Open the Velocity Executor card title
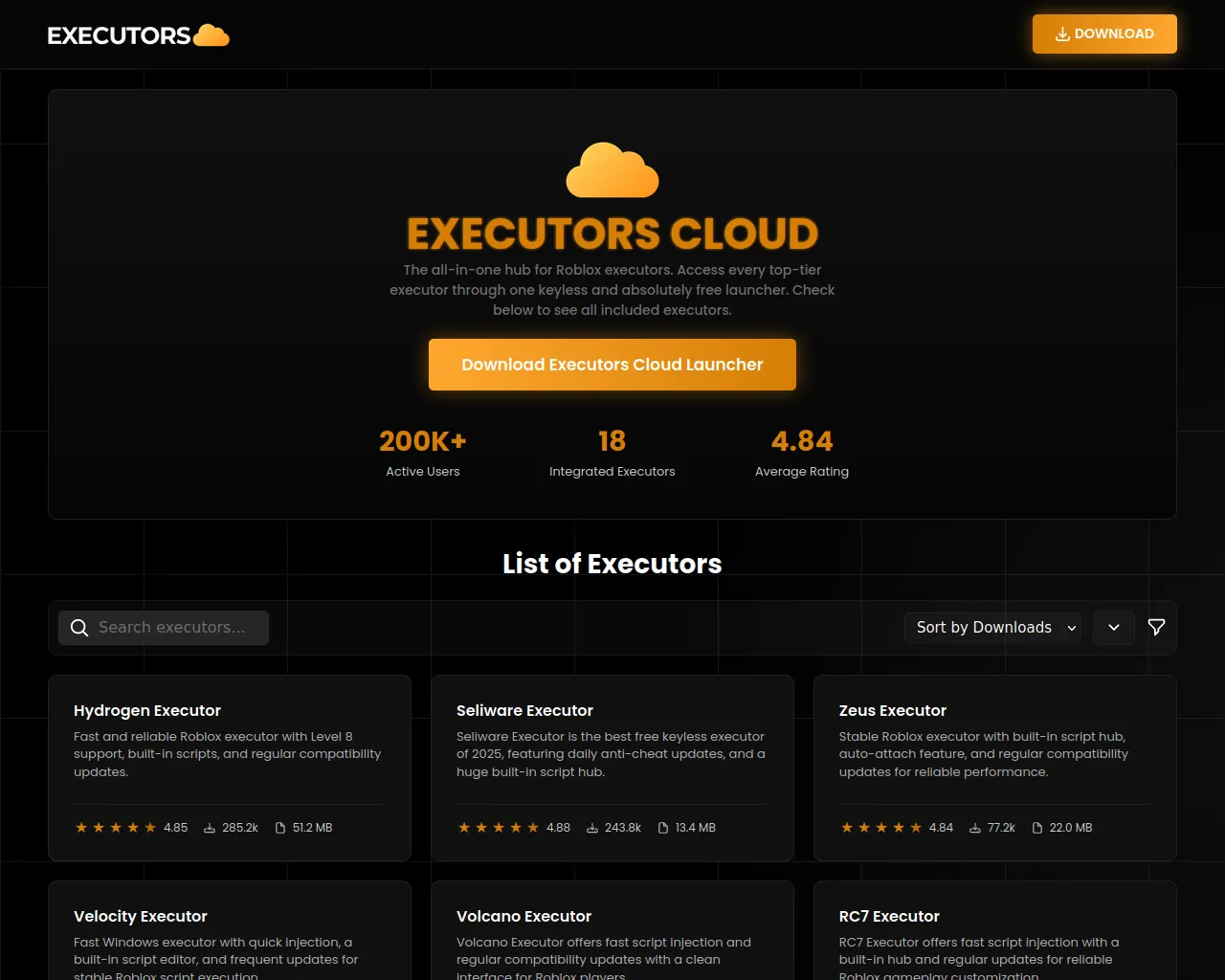This screenshot has height=980, width=1225. pyautogui.click(x=141, y=916)
